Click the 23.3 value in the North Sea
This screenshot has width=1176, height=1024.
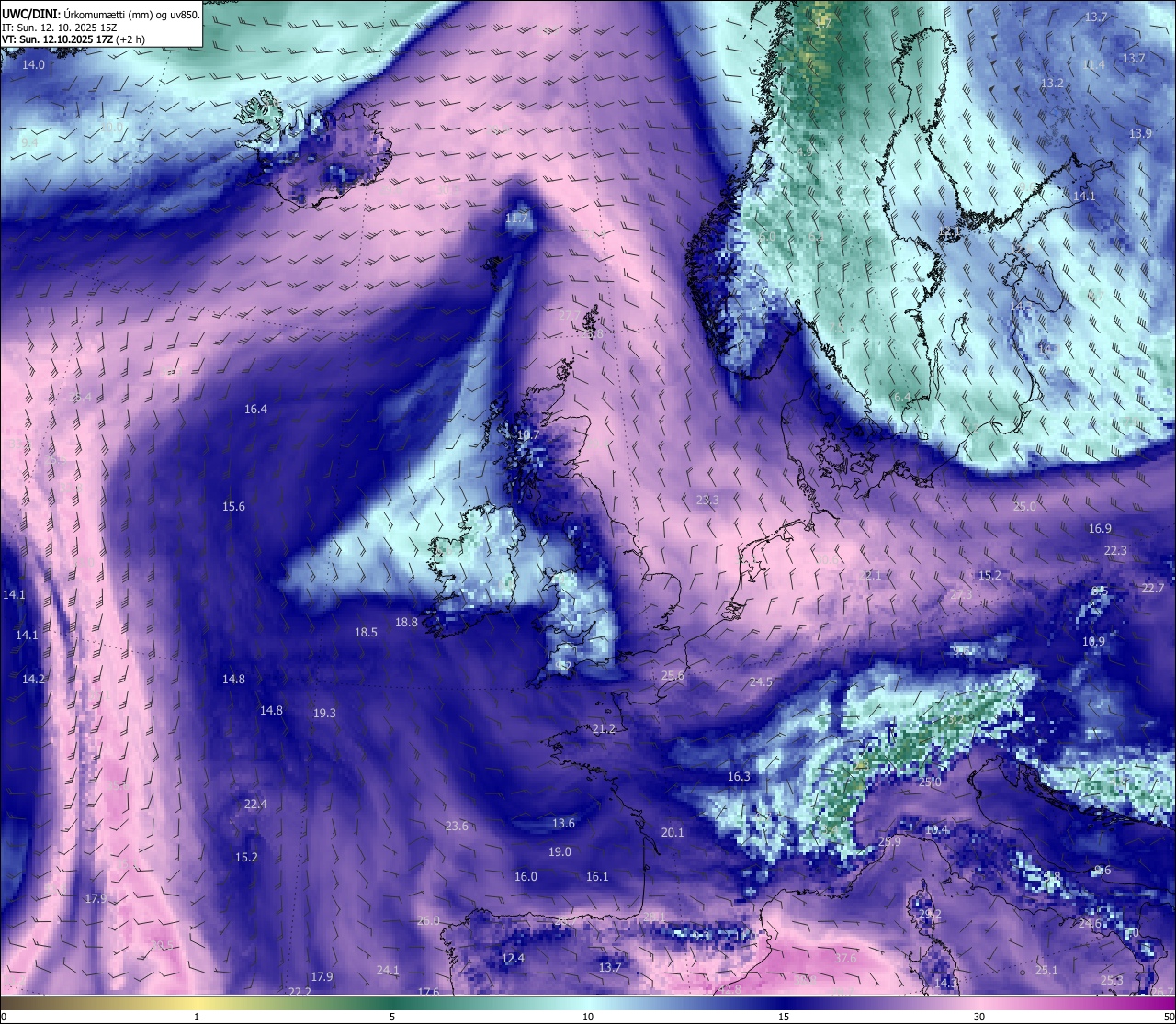coord(707,501)
